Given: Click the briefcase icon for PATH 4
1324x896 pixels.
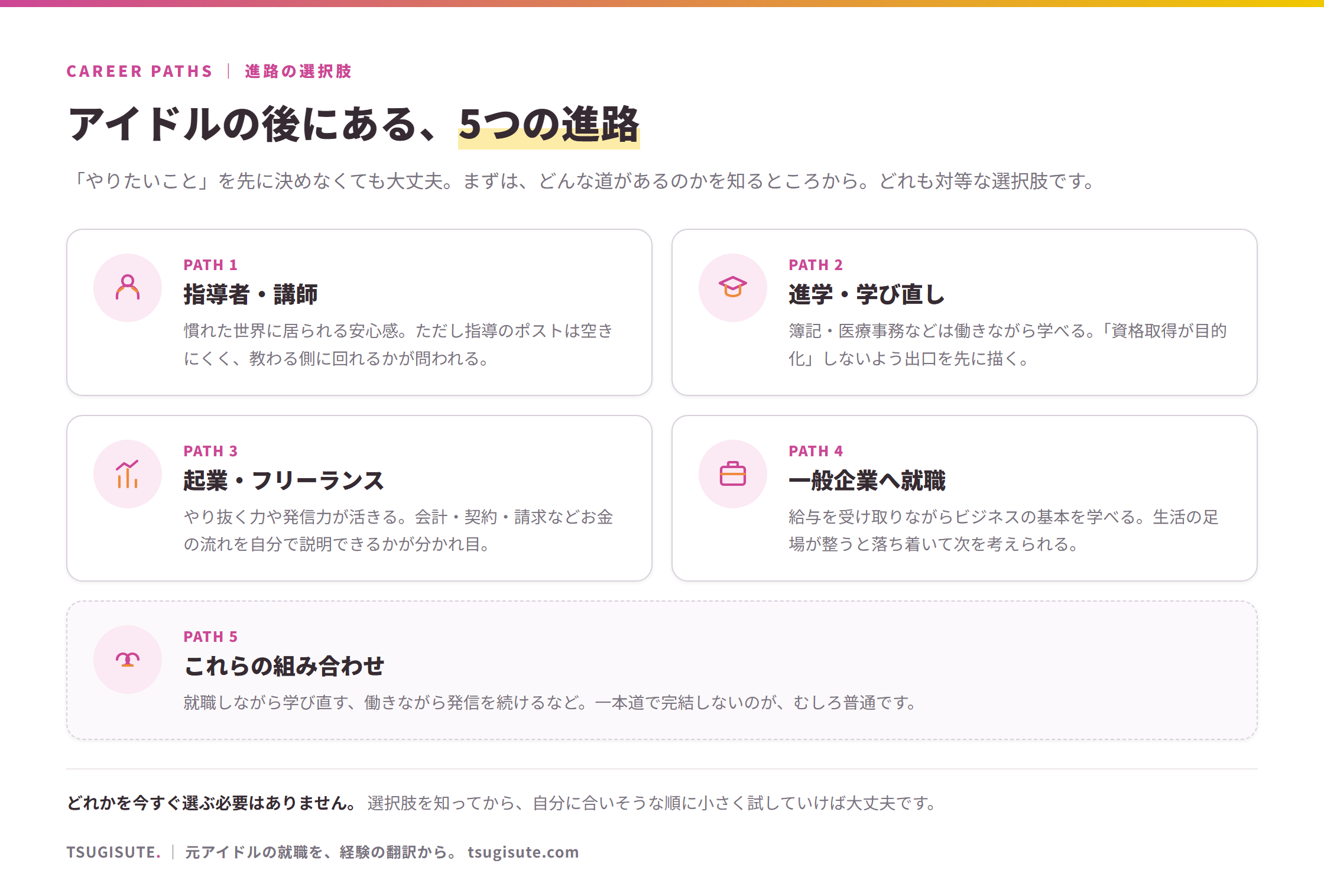Looking at the screenshot, I should (x=733, y=473).
